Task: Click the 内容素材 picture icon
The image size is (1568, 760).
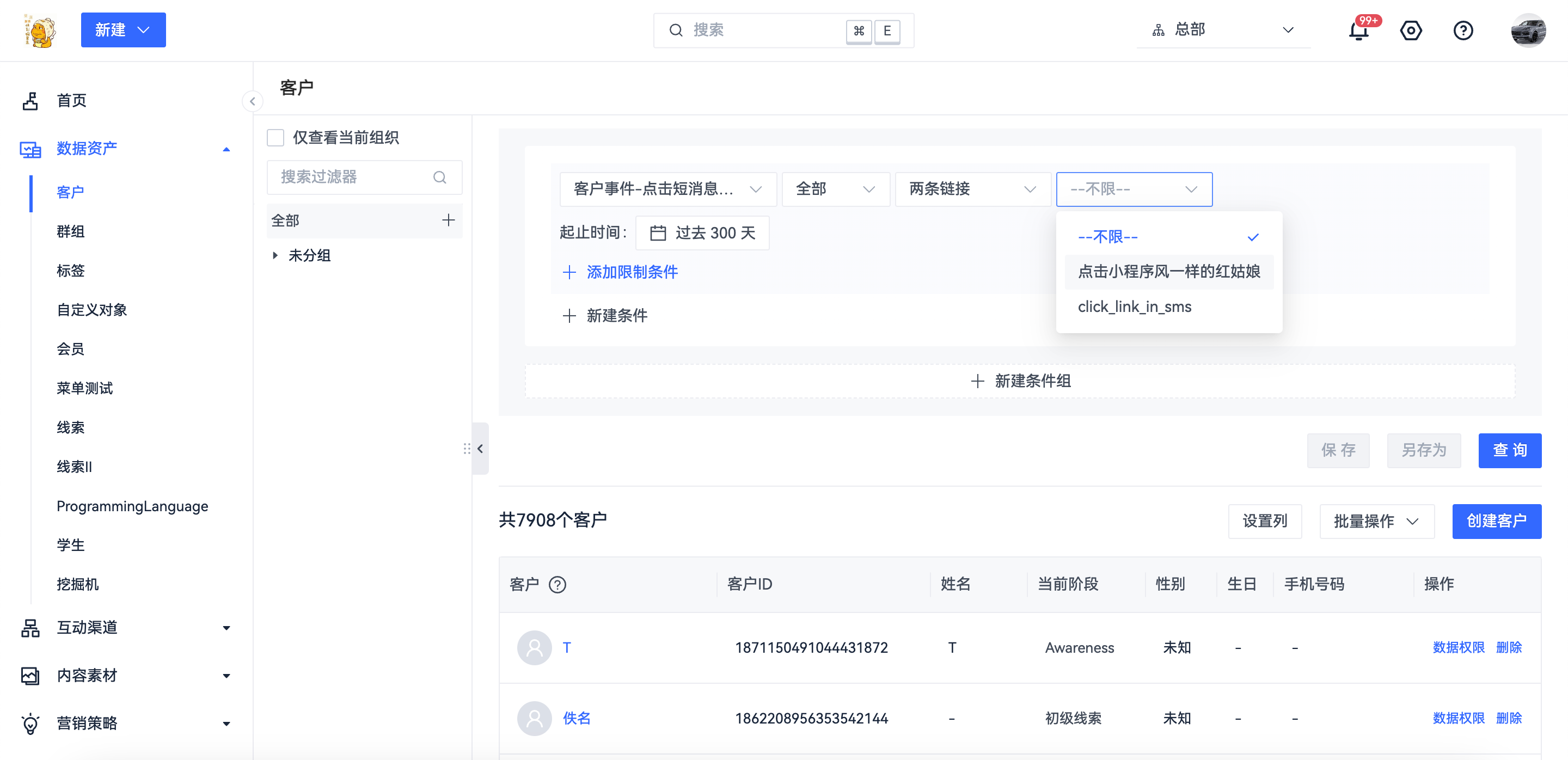Action: tap(30, 676)
